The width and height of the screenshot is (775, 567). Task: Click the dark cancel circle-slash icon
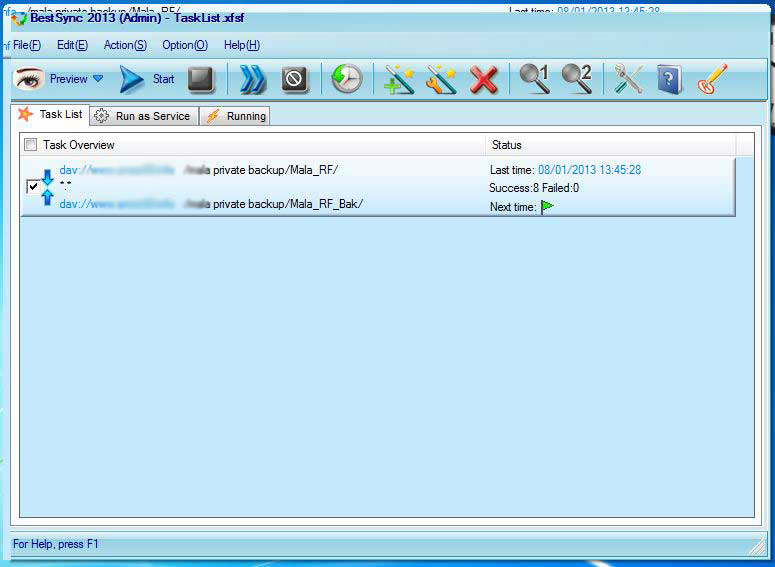pos(294,79)
